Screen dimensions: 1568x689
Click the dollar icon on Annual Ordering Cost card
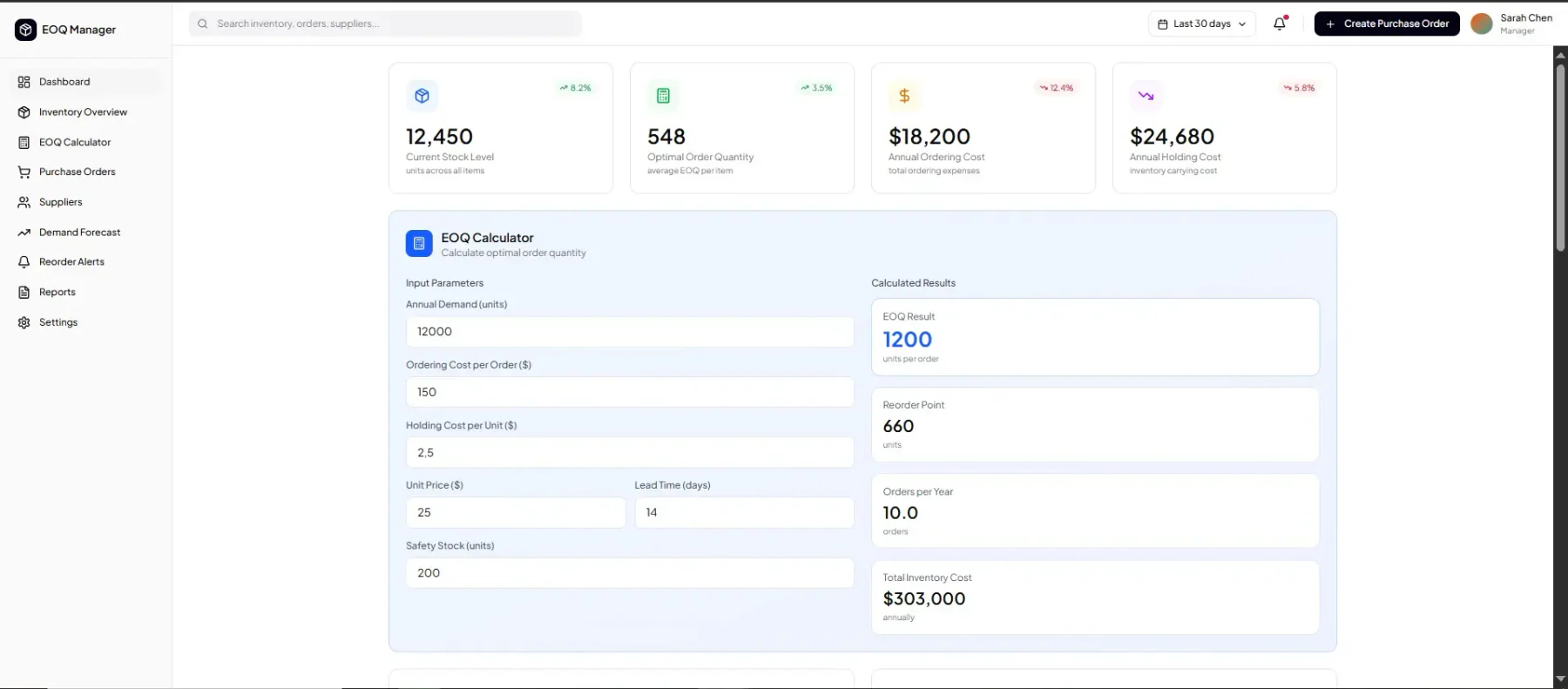(x=904, y=96)
